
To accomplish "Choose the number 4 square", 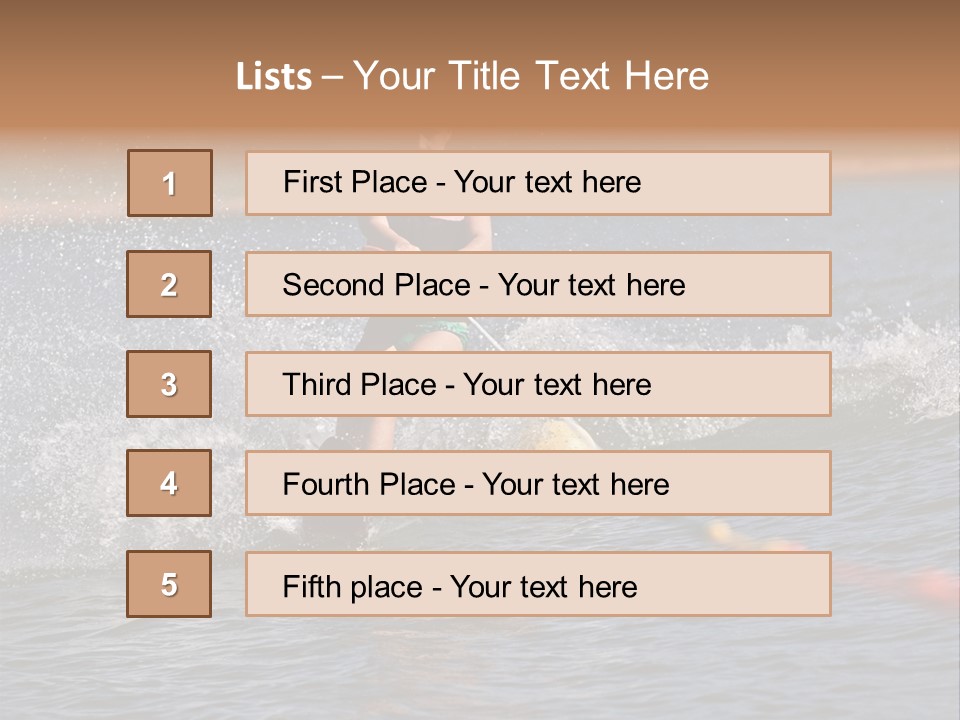I will pyautogui.click(x=169, y=483).
